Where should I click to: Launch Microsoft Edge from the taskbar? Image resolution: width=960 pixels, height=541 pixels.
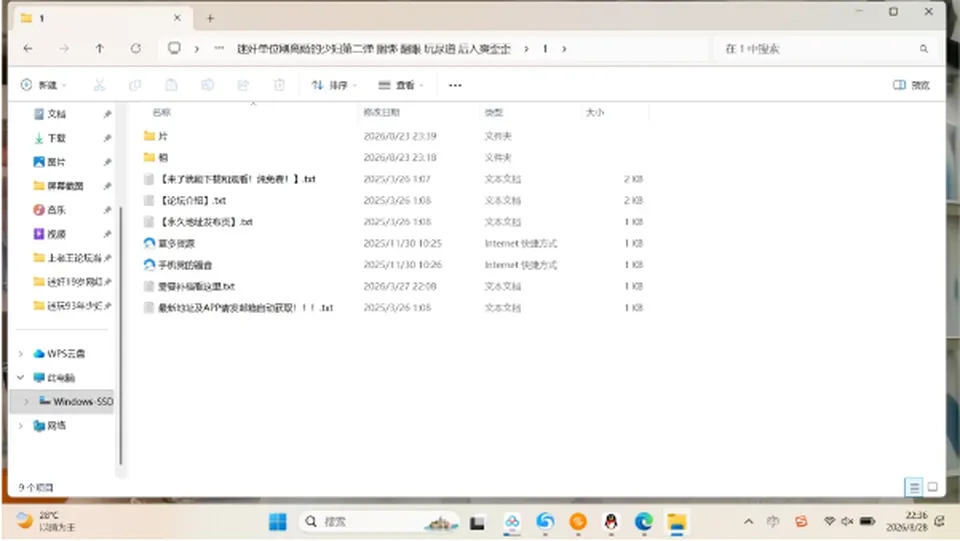pos(643,522)
